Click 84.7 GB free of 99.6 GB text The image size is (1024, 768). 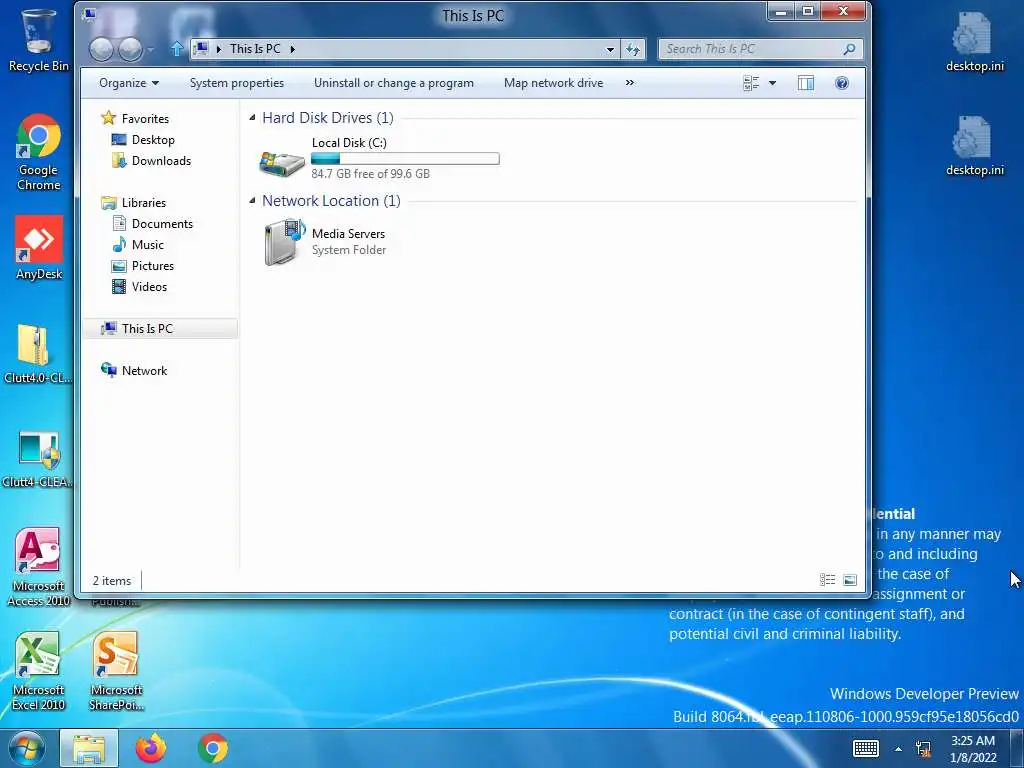[x=370, y=174]
